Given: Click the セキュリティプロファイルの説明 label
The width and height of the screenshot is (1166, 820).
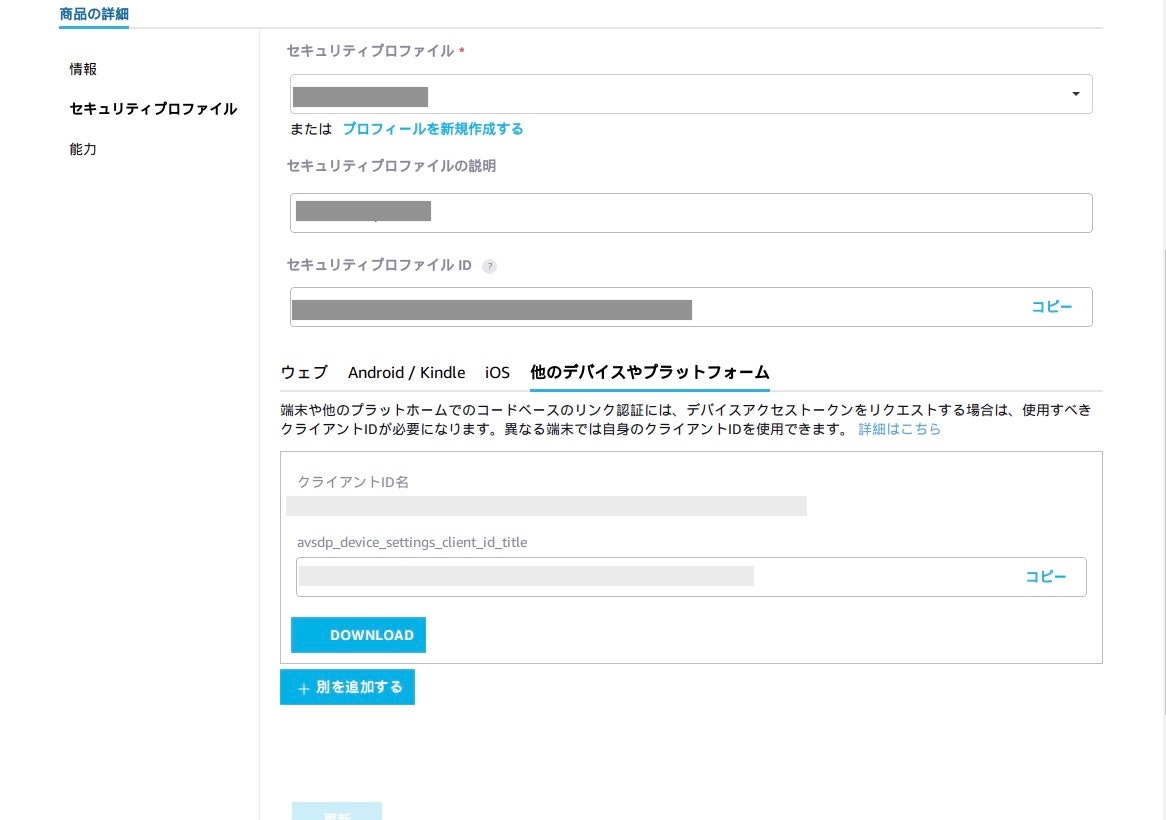Looking at the screenshot, I should coord(391,167).
